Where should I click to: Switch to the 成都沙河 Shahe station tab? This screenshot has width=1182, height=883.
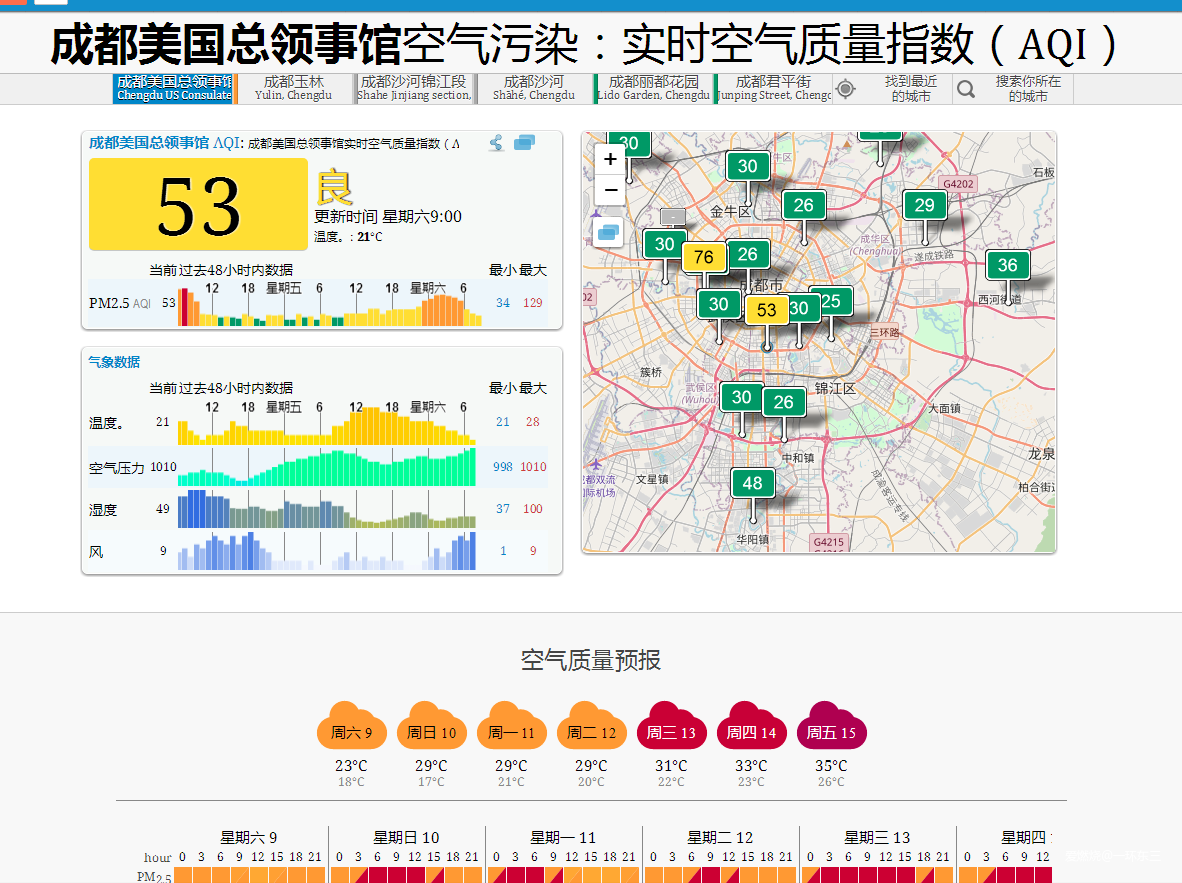pyautogui.click(x=533, y=88)
